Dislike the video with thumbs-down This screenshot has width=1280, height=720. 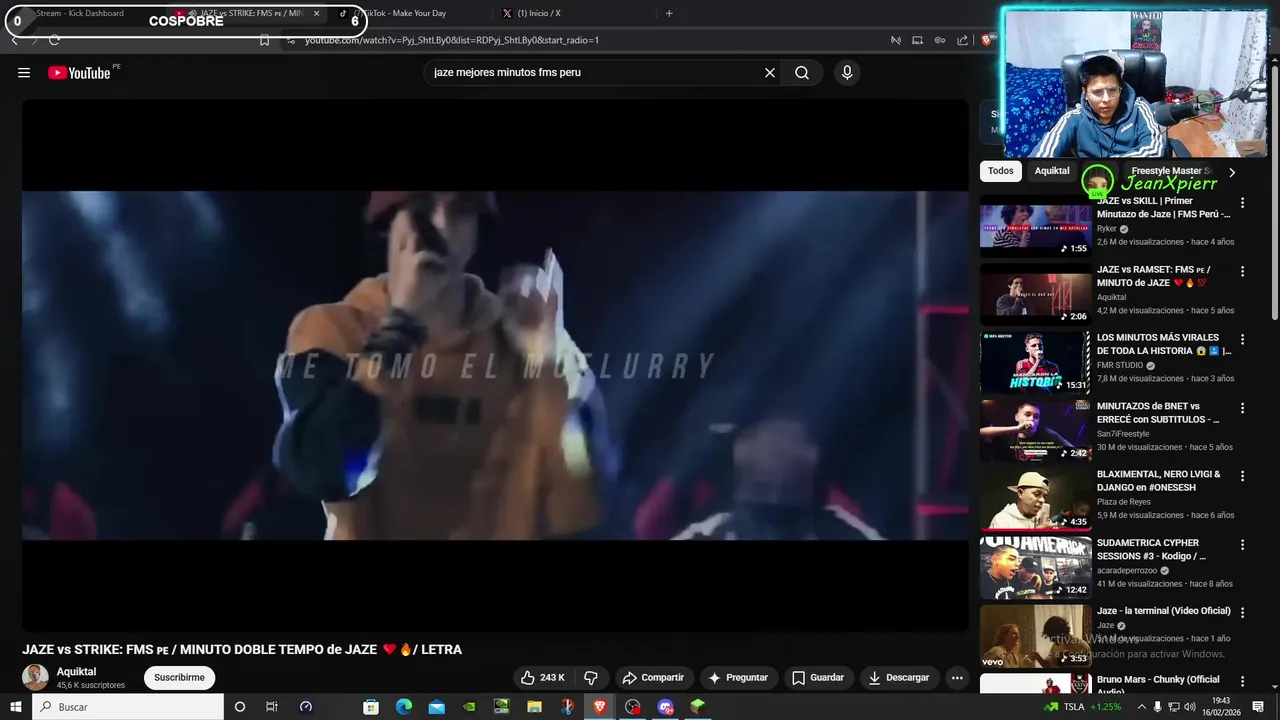(591, 677)
